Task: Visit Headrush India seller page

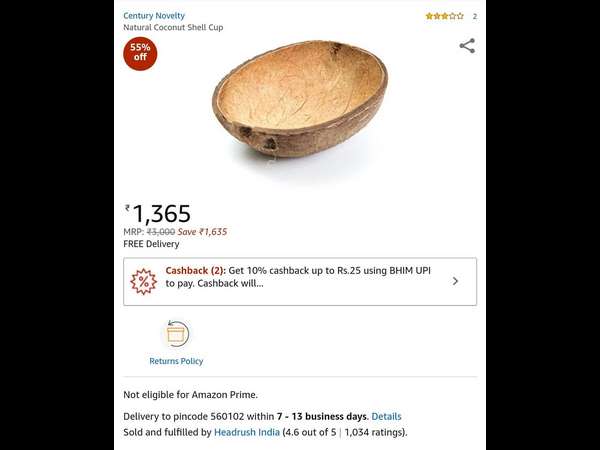Action: tap(247, 432)
